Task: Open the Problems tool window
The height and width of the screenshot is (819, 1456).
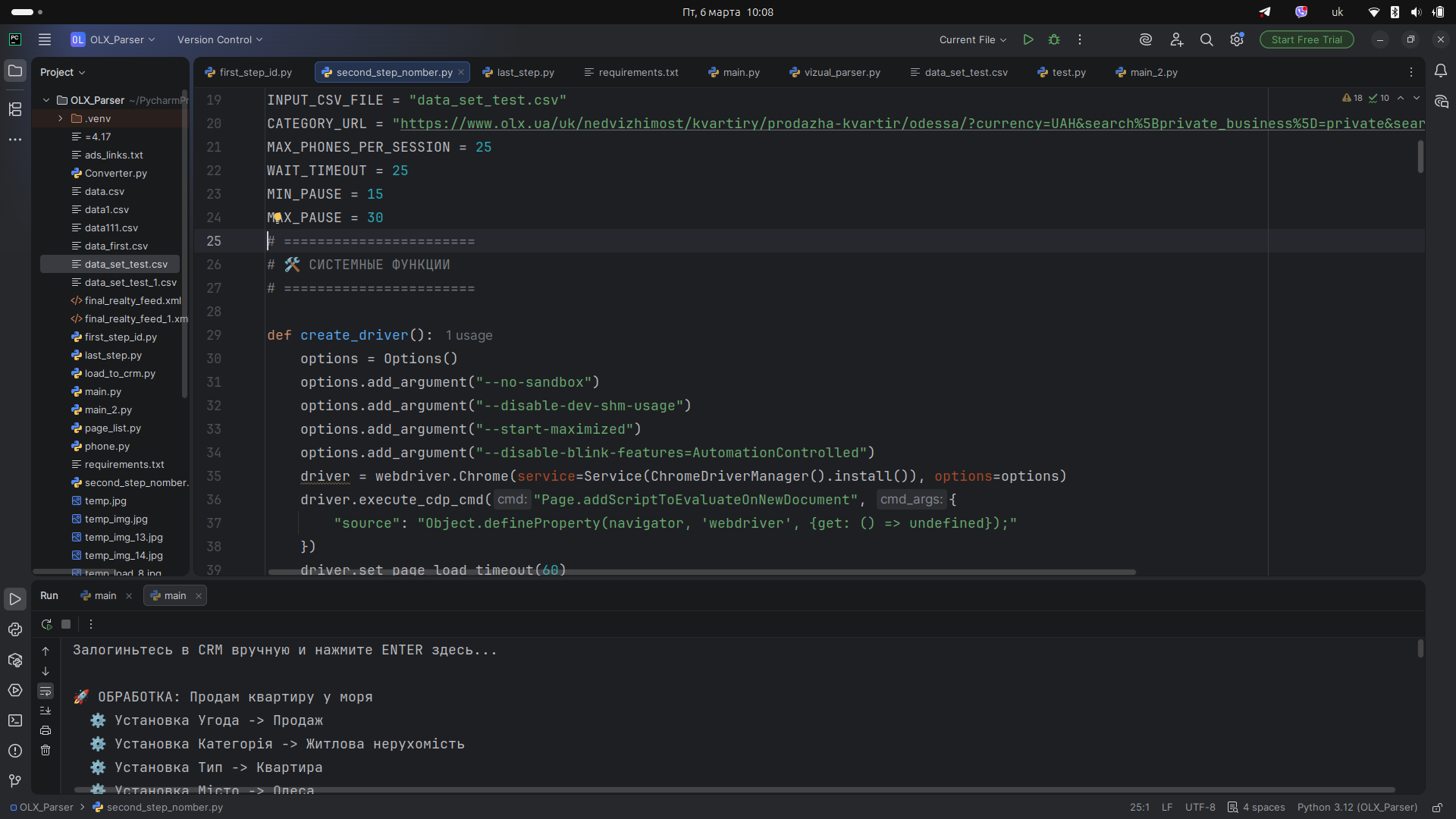Action: pyautogui.click(x=15, y=751)
